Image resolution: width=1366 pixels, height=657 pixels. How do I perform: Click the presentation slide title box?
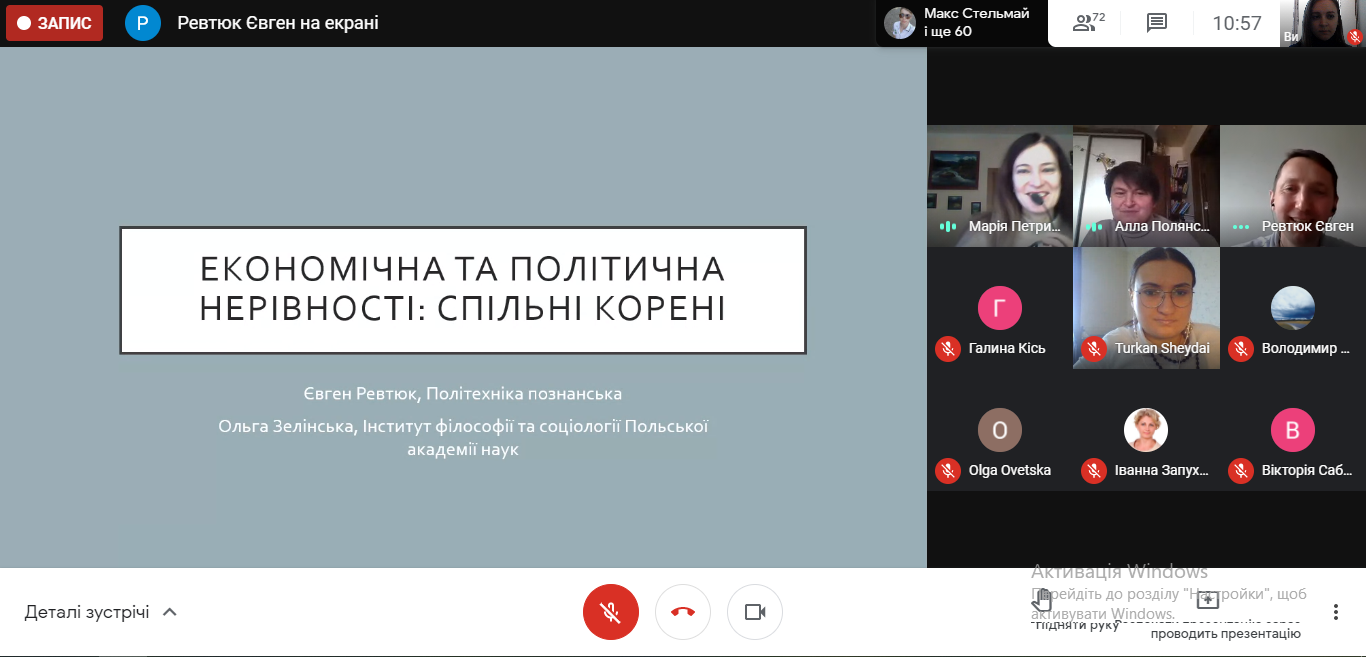tap(462, 290)
